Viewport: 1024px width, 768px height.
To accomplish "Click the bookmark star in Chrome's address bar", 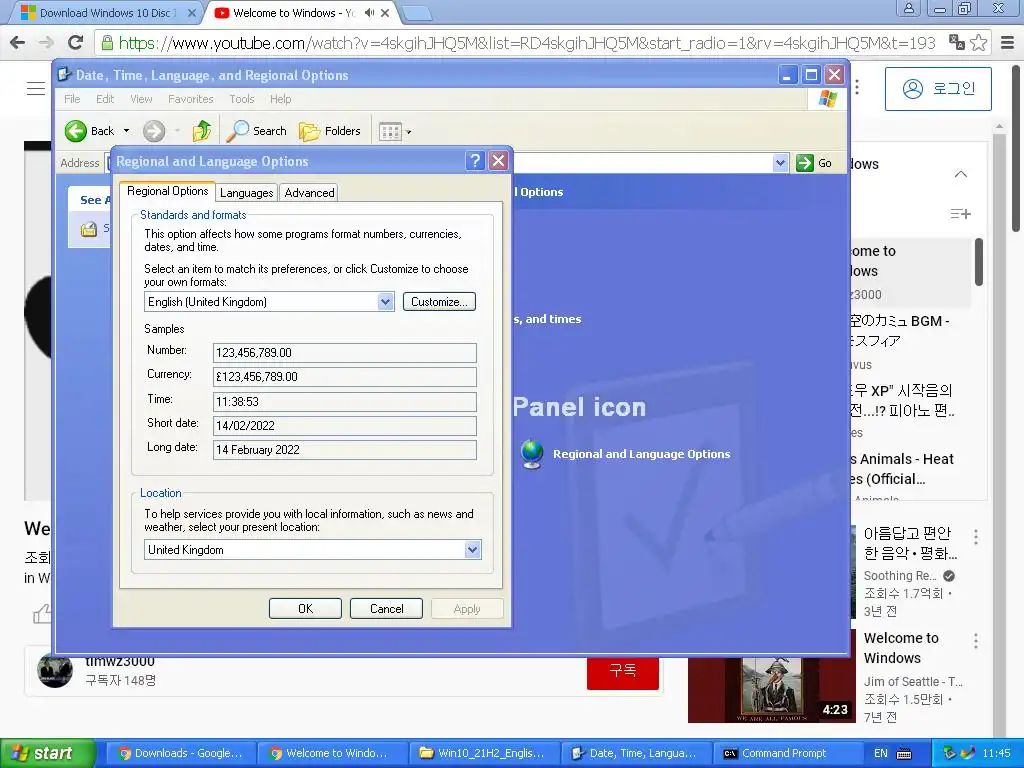I will pos(978,43).
